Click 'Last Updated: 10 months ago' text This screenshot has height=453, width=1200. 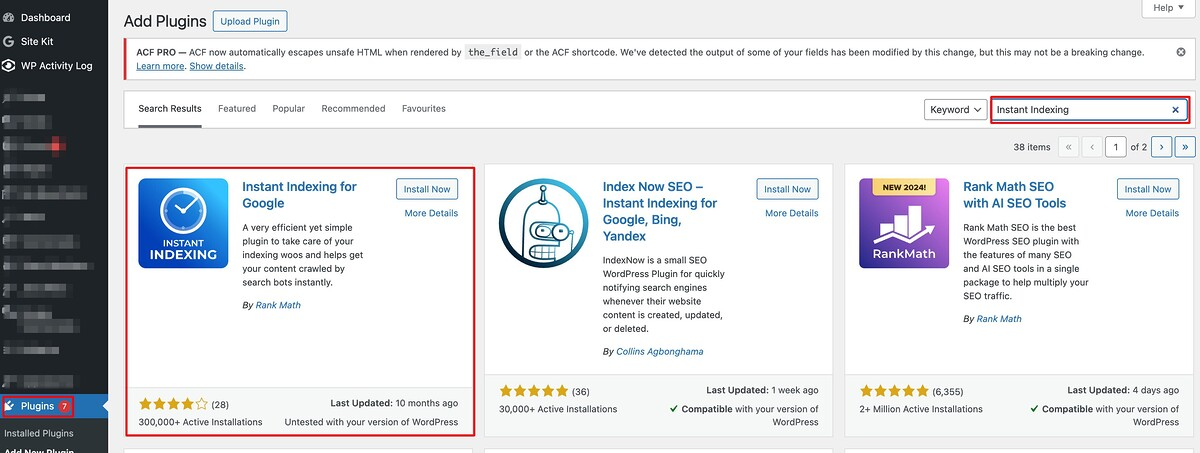pyautogui.click(x=394, y=404)
